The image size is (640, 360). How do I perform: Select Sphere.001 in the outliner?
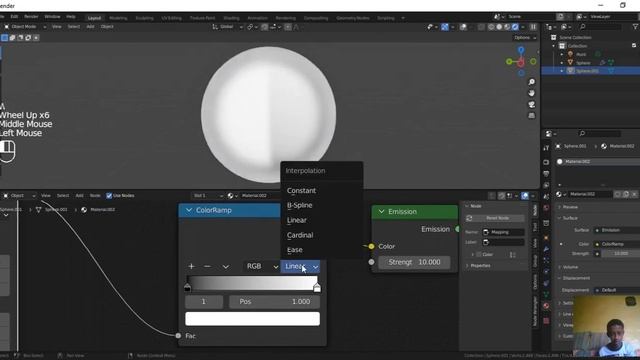[x=588, y=71]
